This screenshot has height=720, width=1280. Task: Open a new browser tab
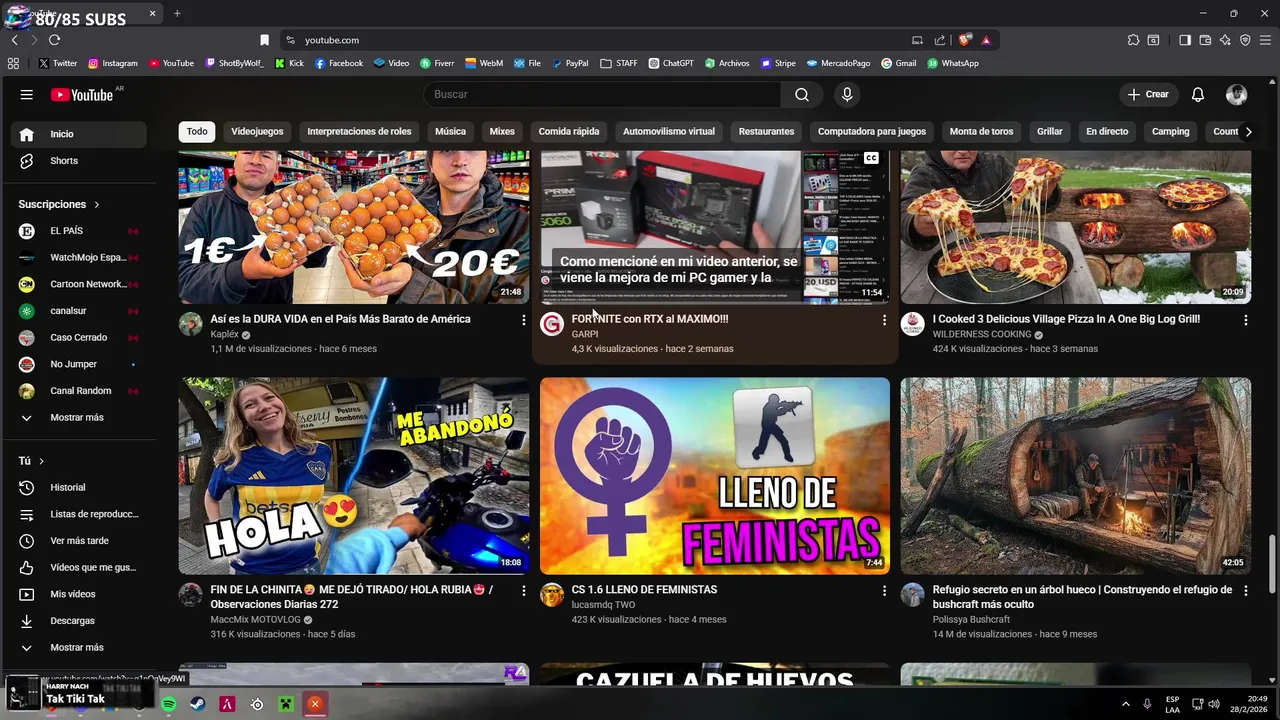[x=177, y=13]
